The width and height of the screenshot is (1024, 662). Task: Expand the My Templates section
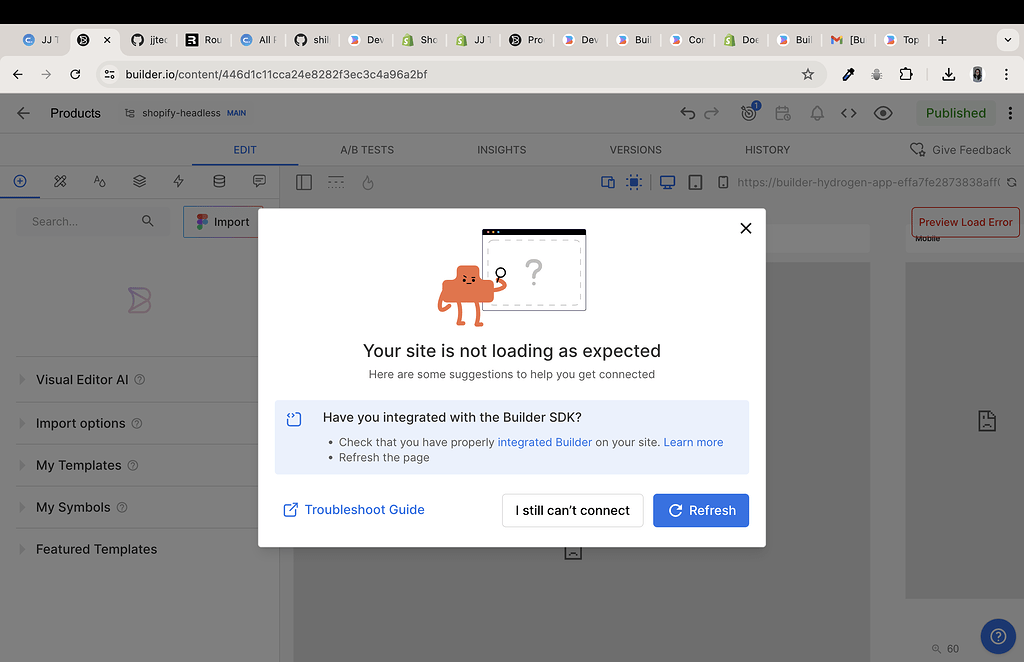(x=77, y=465)
